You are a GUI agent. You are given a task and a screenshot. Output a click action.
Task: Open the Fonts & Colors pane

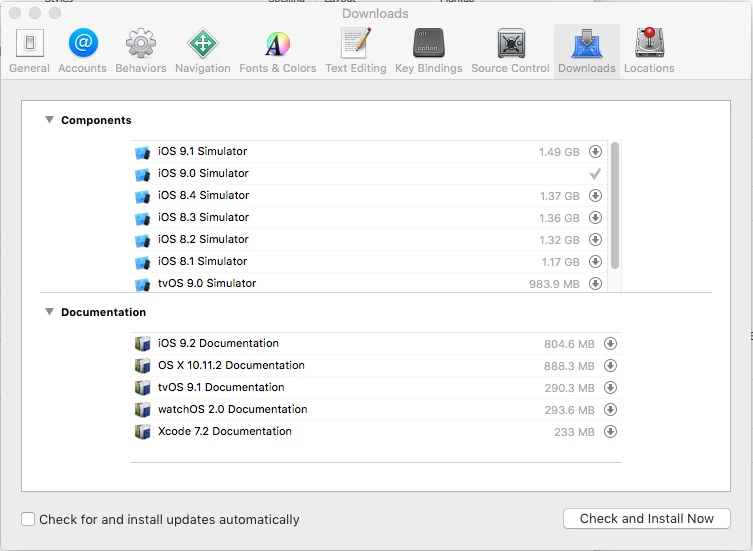[x=278, y=51]
